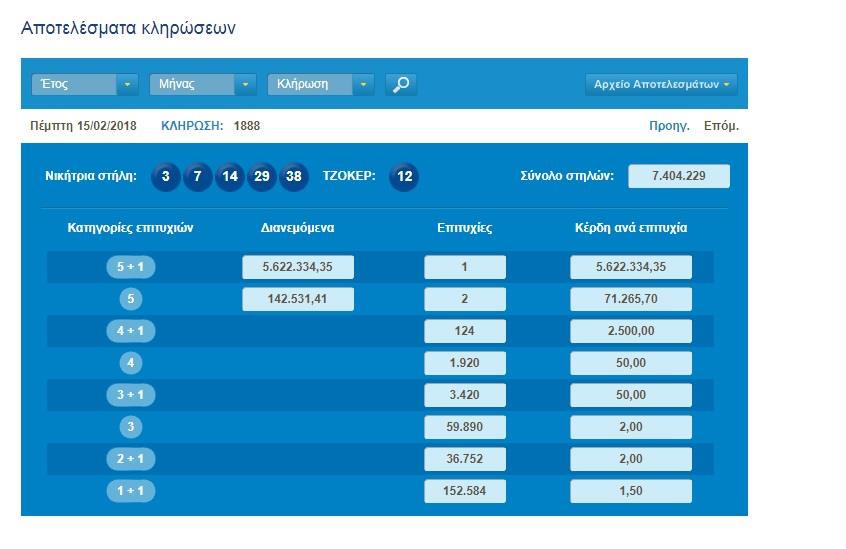This screenshot has height=549, width=846.
Task: Select the 4 + 1 category badge
Action: [x=131, y=331]
